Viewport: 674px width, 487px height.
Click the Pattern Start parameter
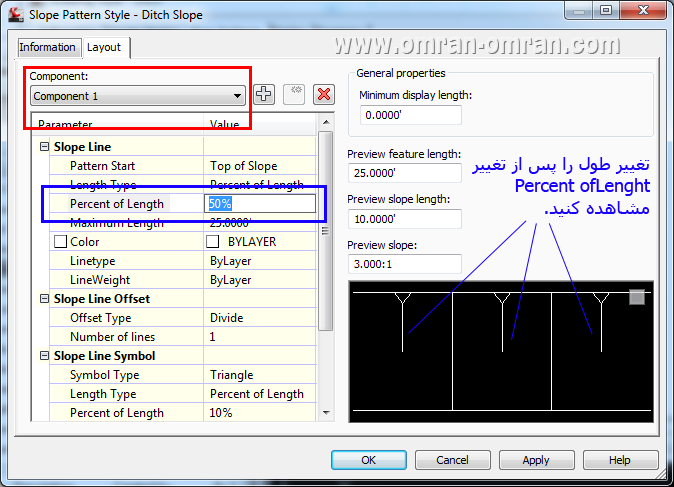pos(102,165)
